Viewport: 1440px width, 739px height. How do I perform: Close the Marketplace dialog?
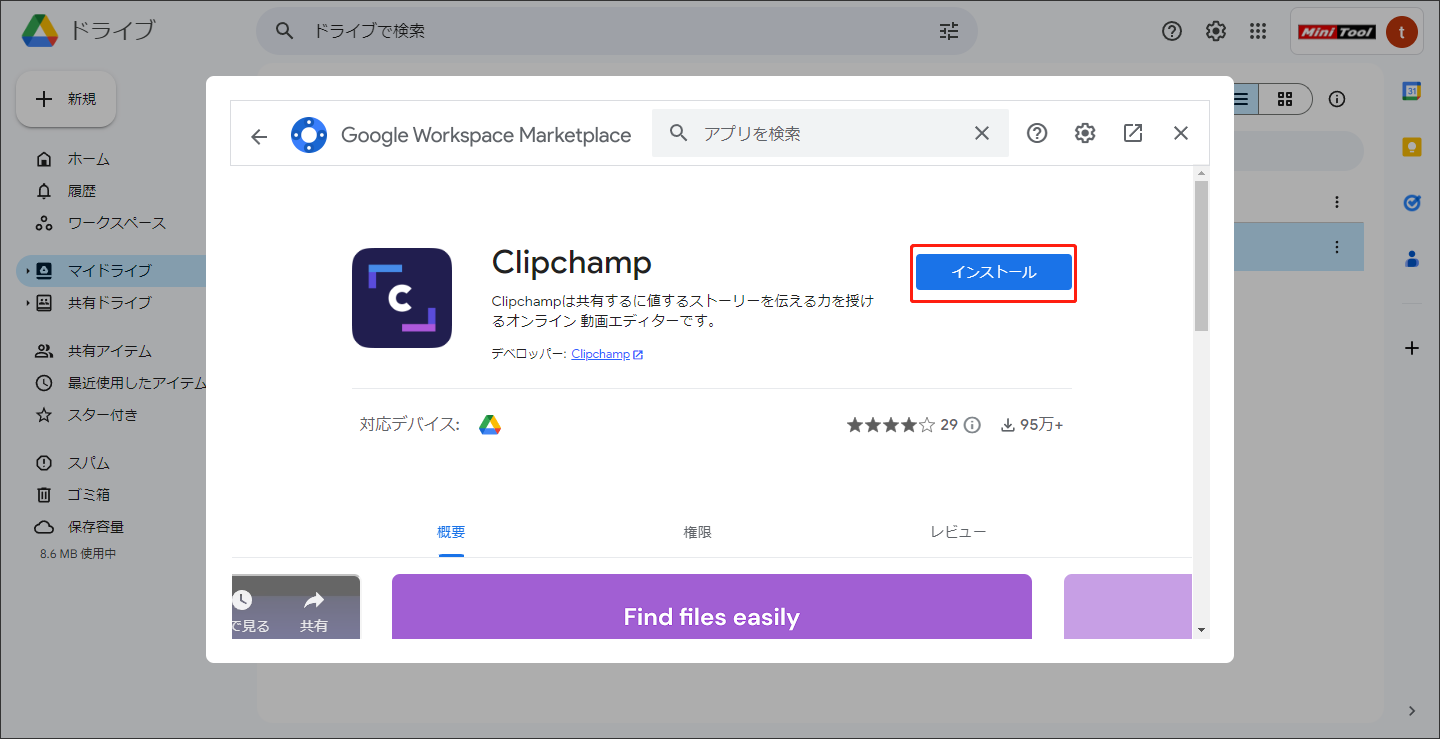coord(1181,133)
